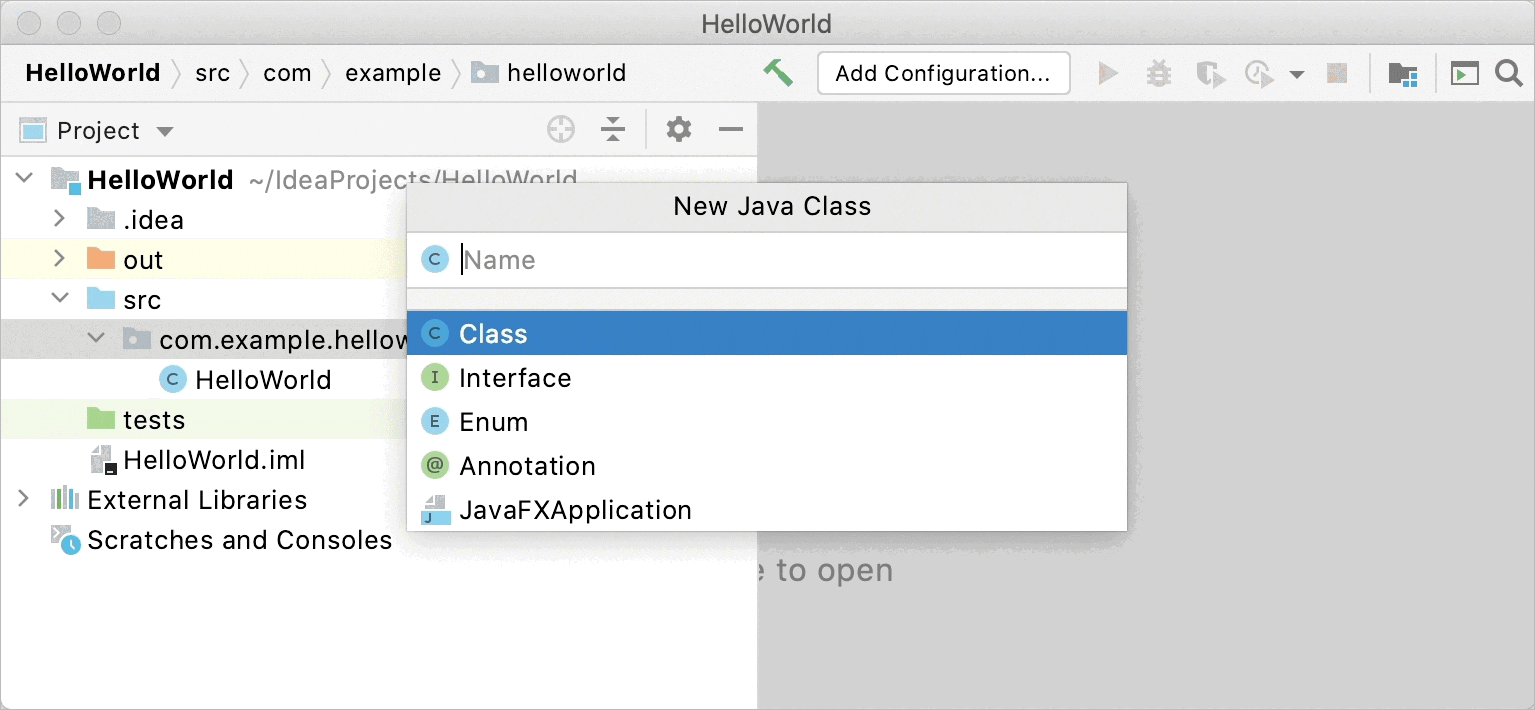Click the run-in-window toolbar icon
The image size is (1535, 710).
(x=1464, y=72)
